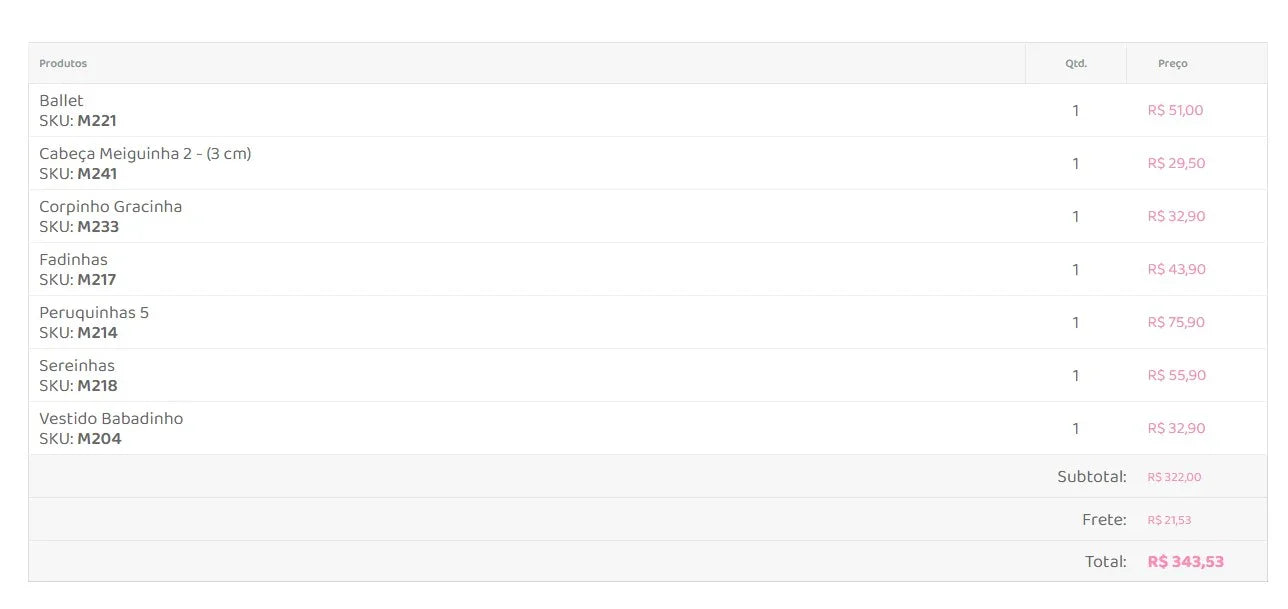Select SKU code M221
The width and height of the screenshot is (1288, 609).
point(97,121)
